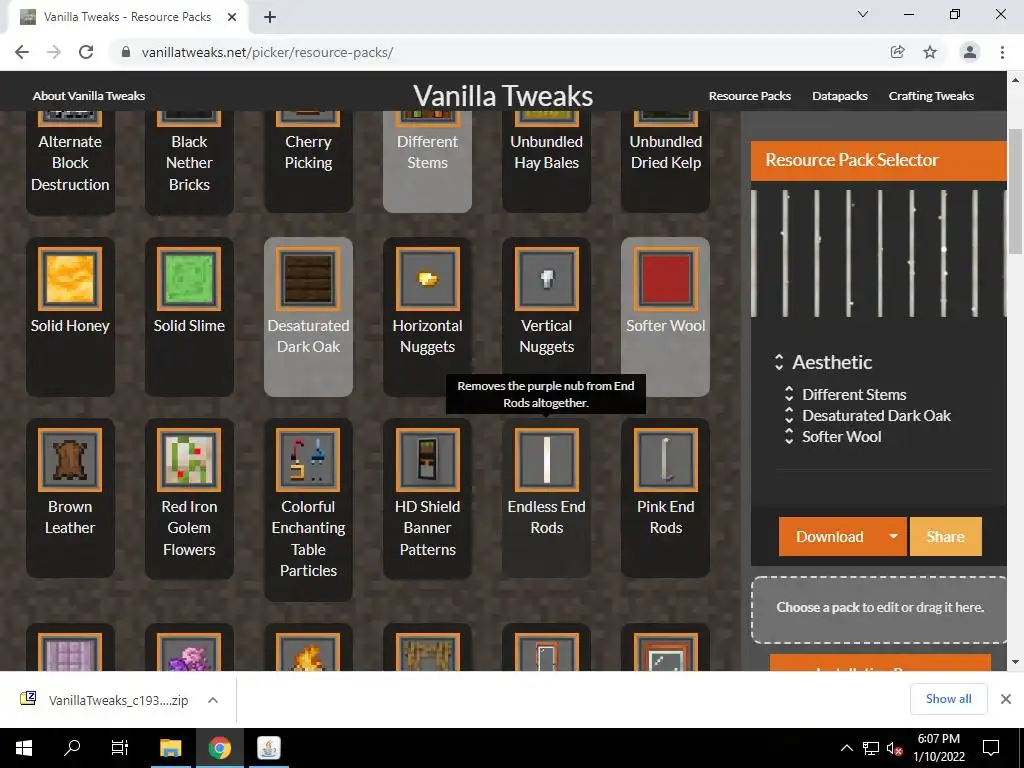Deselect the Different Stems pack card
The width and height of the screenshot is (1024, 768).
point(427,161)
